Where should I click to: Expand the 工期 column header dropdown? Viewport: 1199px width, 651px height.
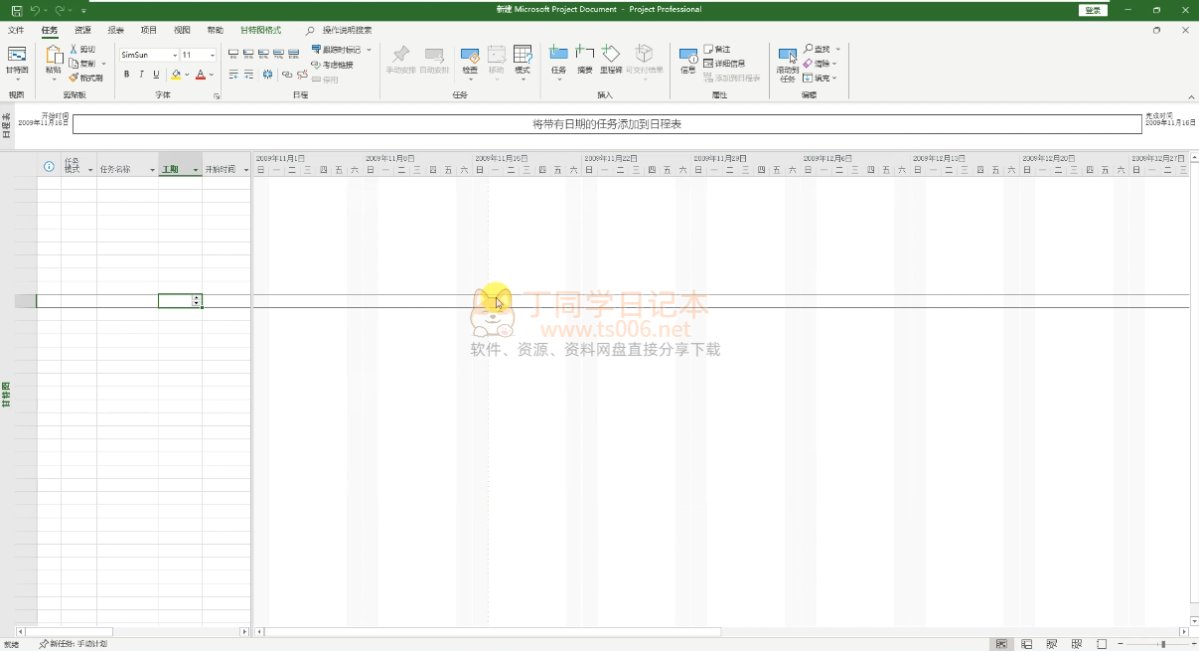[196, 170]
